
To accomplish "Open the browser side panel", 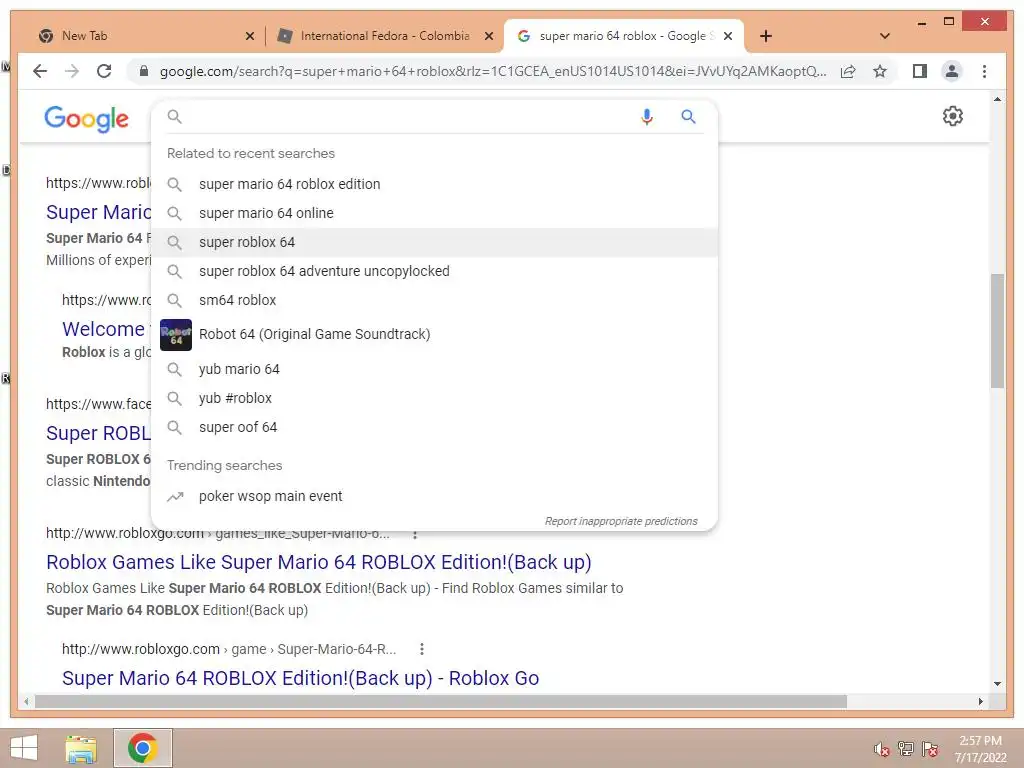I will click(x=920, y=71).
